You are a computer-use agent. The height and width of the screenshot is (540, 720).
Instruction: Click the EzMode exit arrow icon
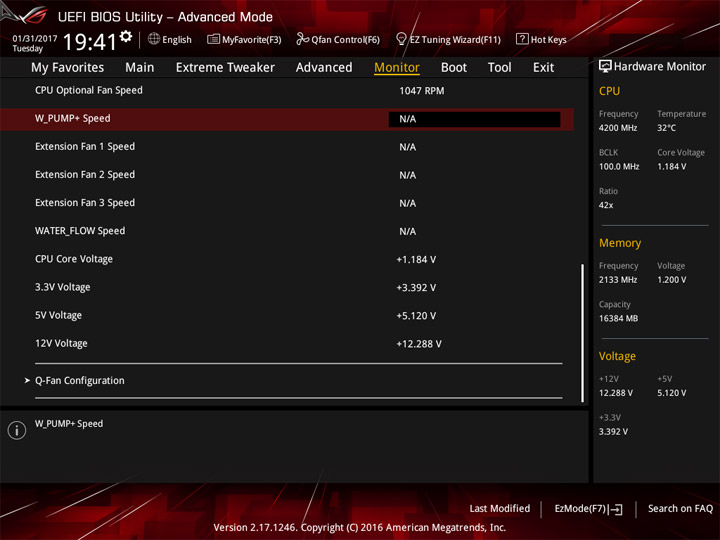click(616, 509)
